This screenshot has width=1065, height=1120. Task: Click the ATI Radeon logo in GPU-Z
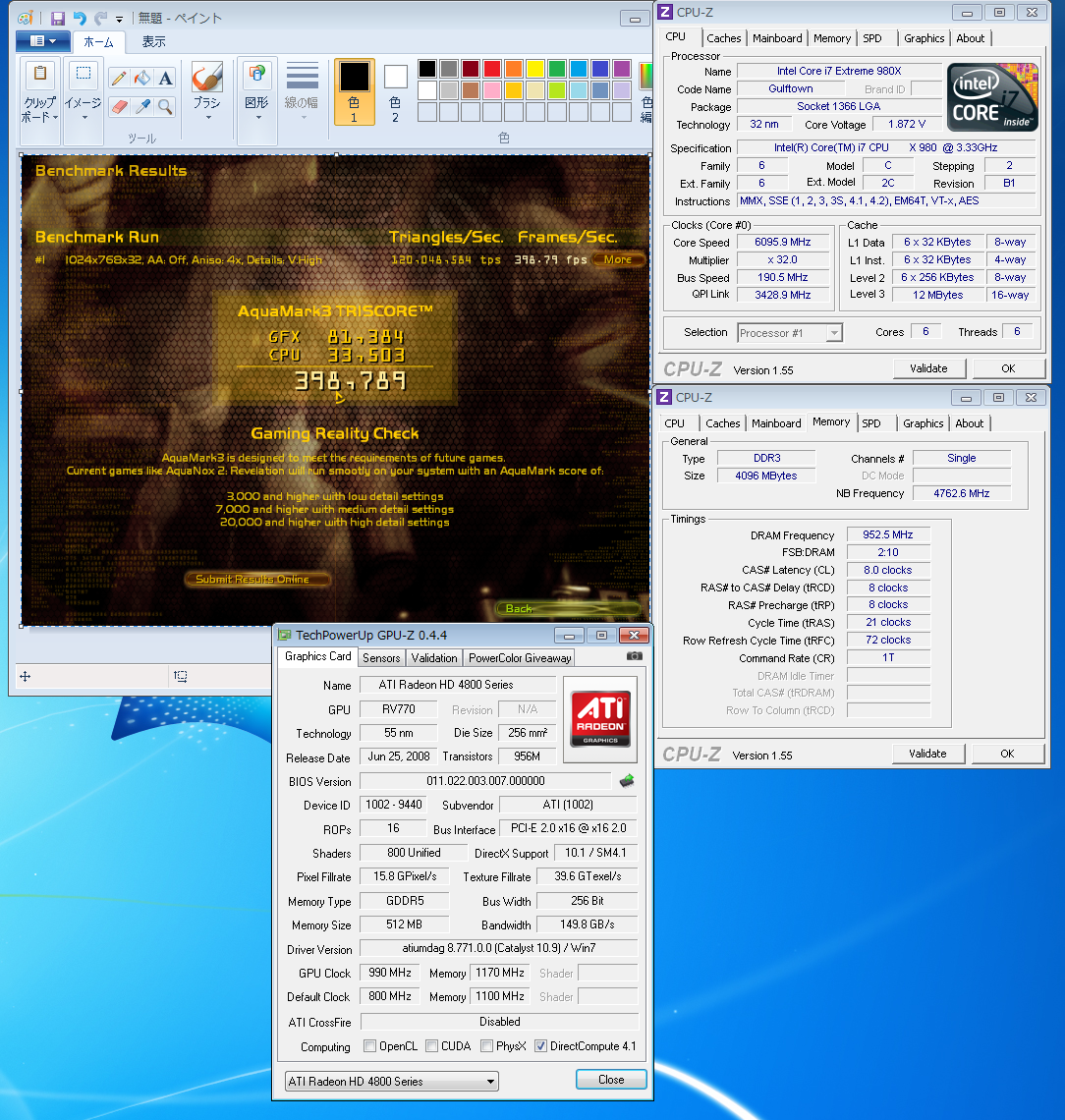pos(600,718)
